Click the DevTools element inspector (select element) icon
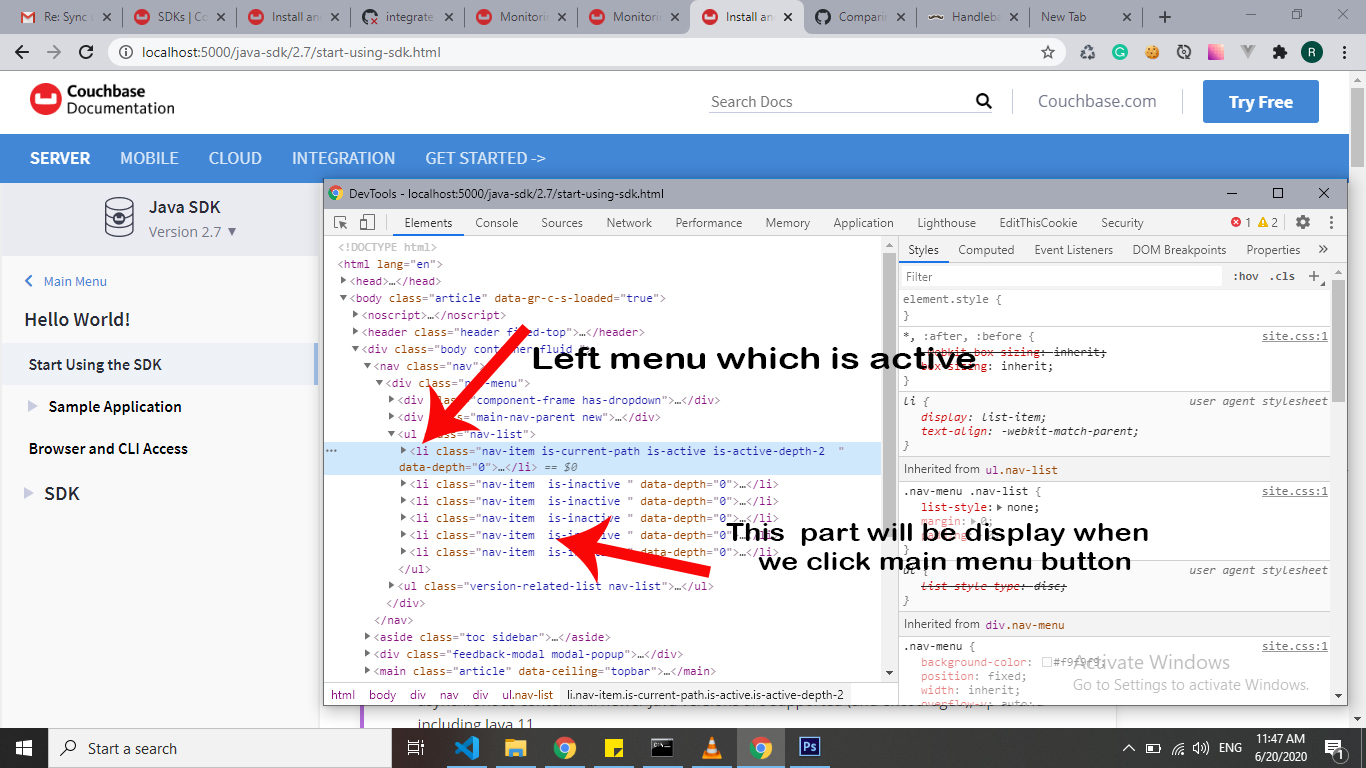Image resolution: width=1366 pixels, height=768 pixels. 341,223
